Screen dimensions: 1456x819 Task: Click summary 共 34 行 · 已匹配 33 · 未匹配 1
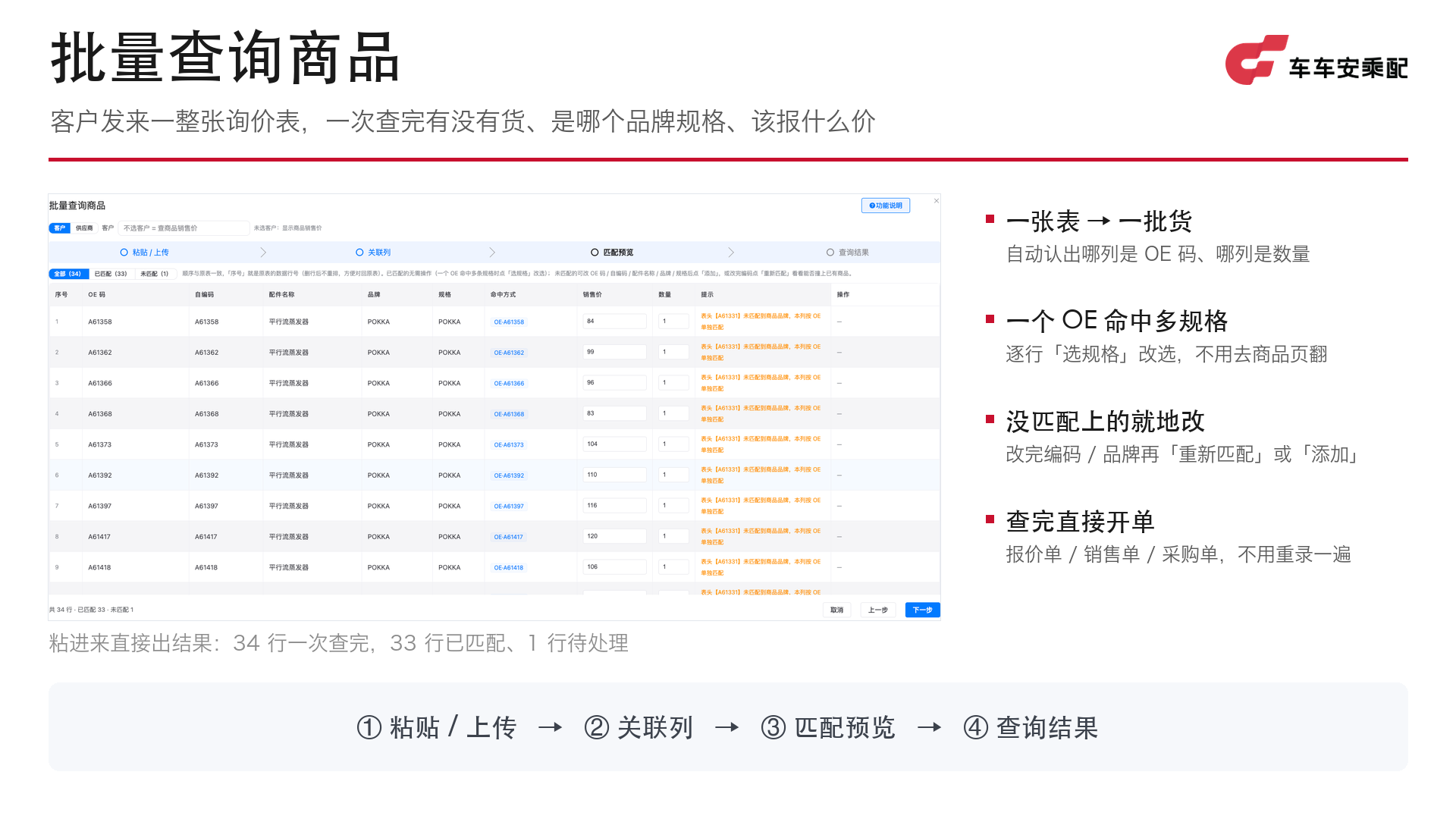coord(91,610)
